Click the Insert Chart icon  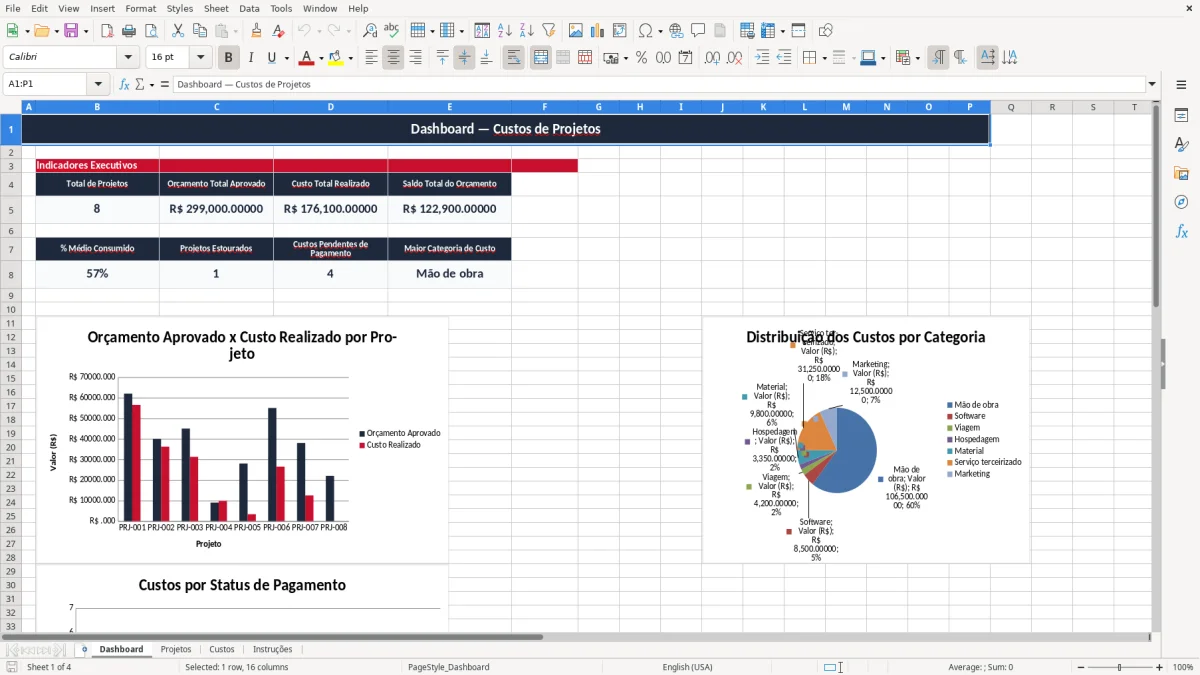(598, 31)
